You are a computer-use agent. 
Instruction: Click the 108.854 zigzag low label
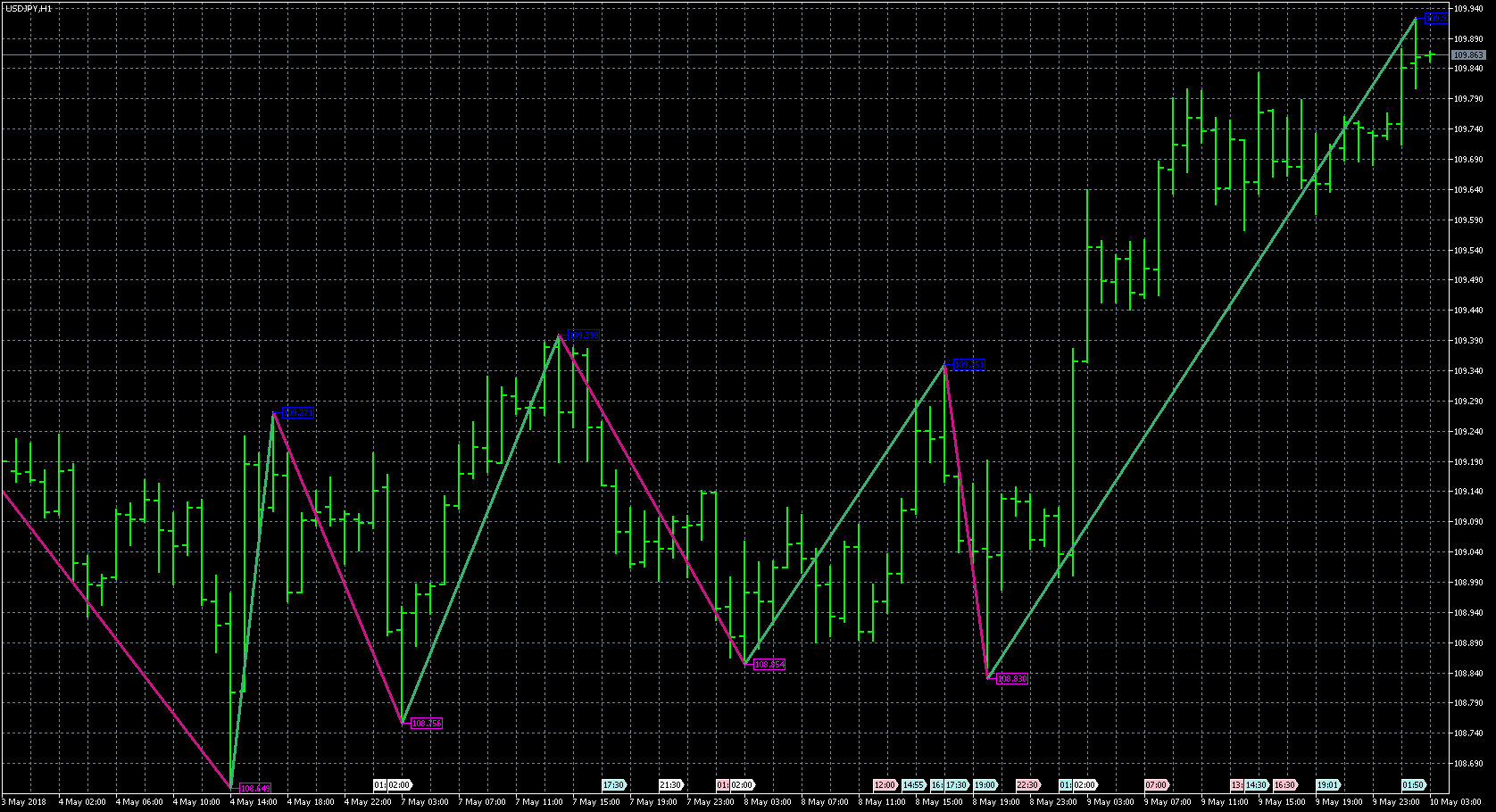pyautogui.click(x=769, y=665)
